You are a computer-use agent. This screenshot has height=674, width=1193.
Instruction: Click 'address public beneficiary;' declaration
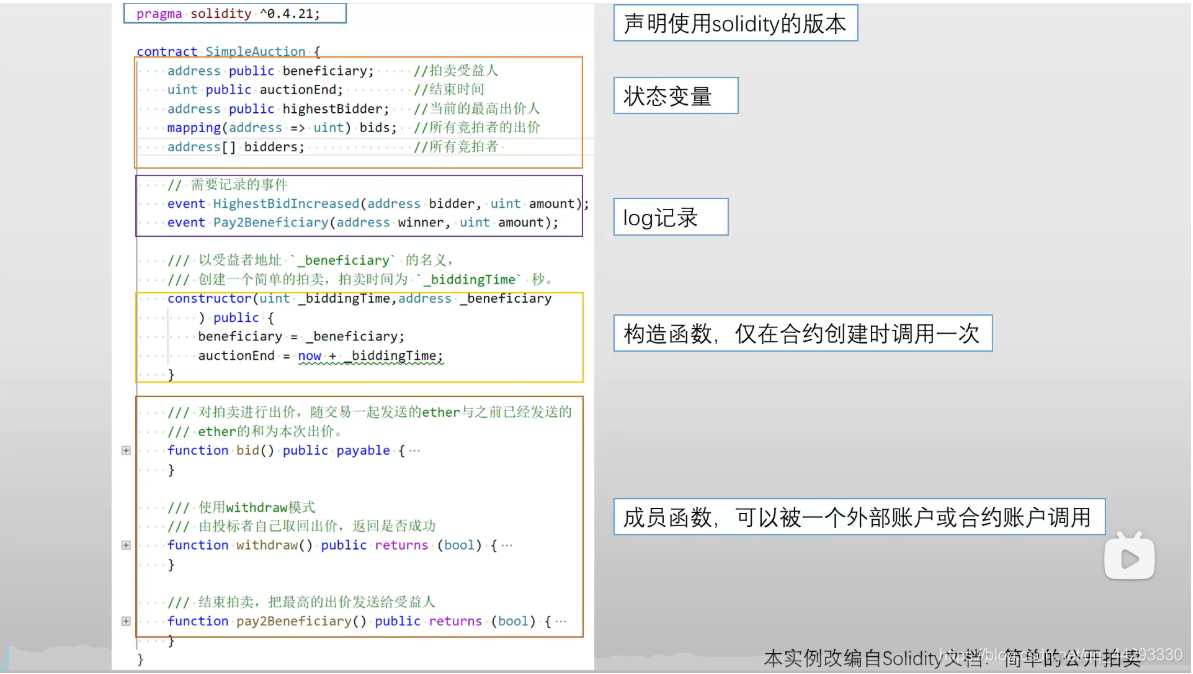point(271,71)
